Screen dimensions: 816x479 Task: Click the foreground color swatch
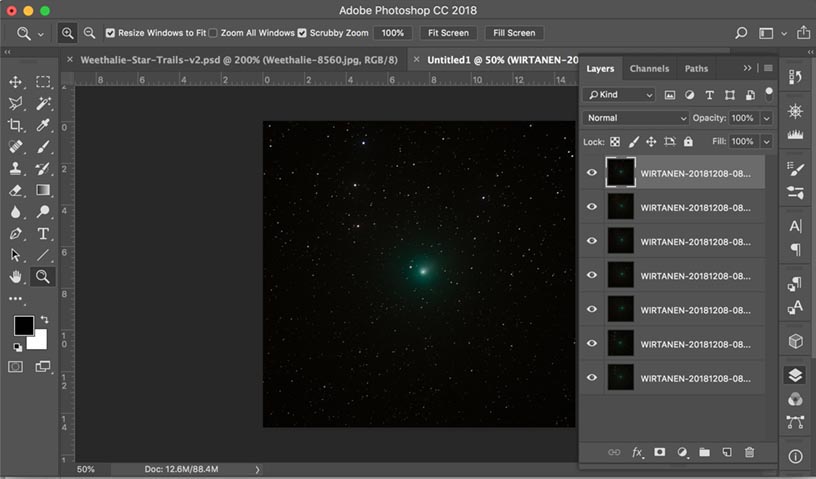coord(23,326)
